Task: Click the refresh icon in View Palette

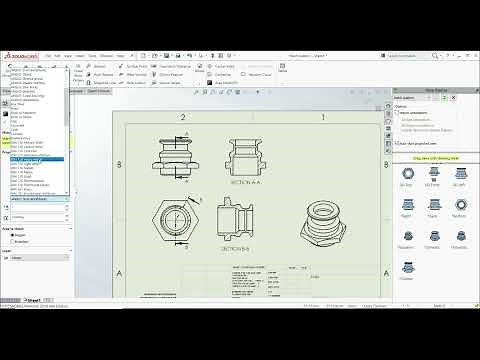Action: pos(444,98)
